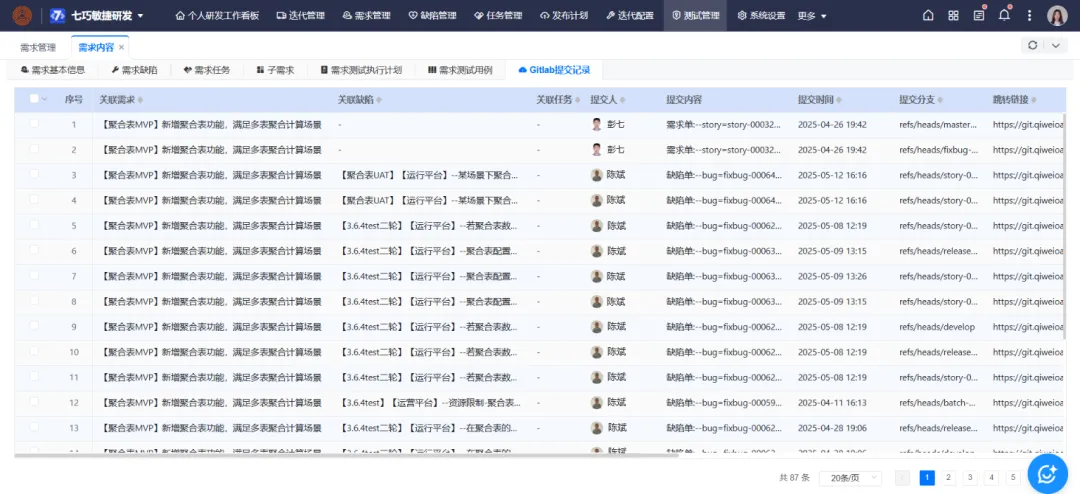Select the checkbox for row 9
Viewport: 1080px width, 494px height.
[x=35, y=326]
